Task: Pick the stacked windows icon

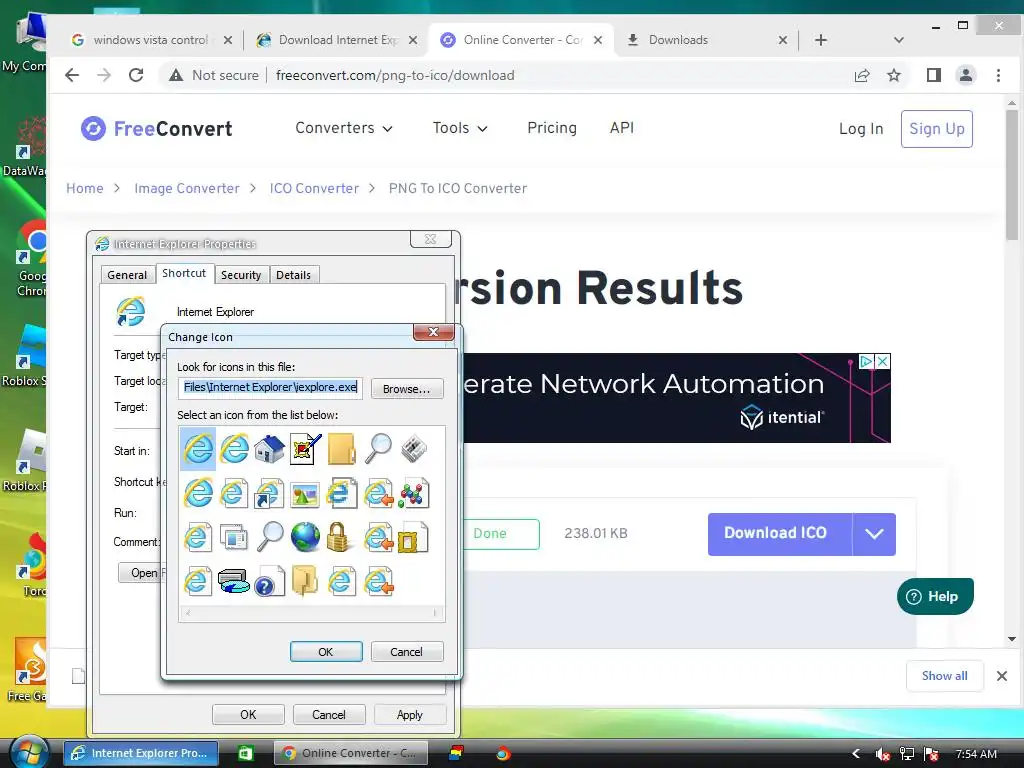Action: tap(233, 537)
